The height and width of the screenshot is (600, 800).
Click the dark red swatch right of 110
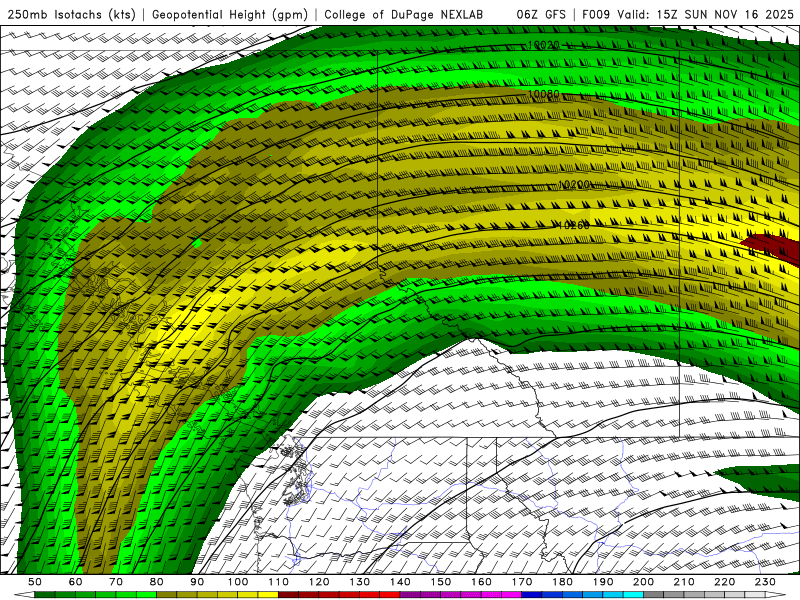pos(288,595)
